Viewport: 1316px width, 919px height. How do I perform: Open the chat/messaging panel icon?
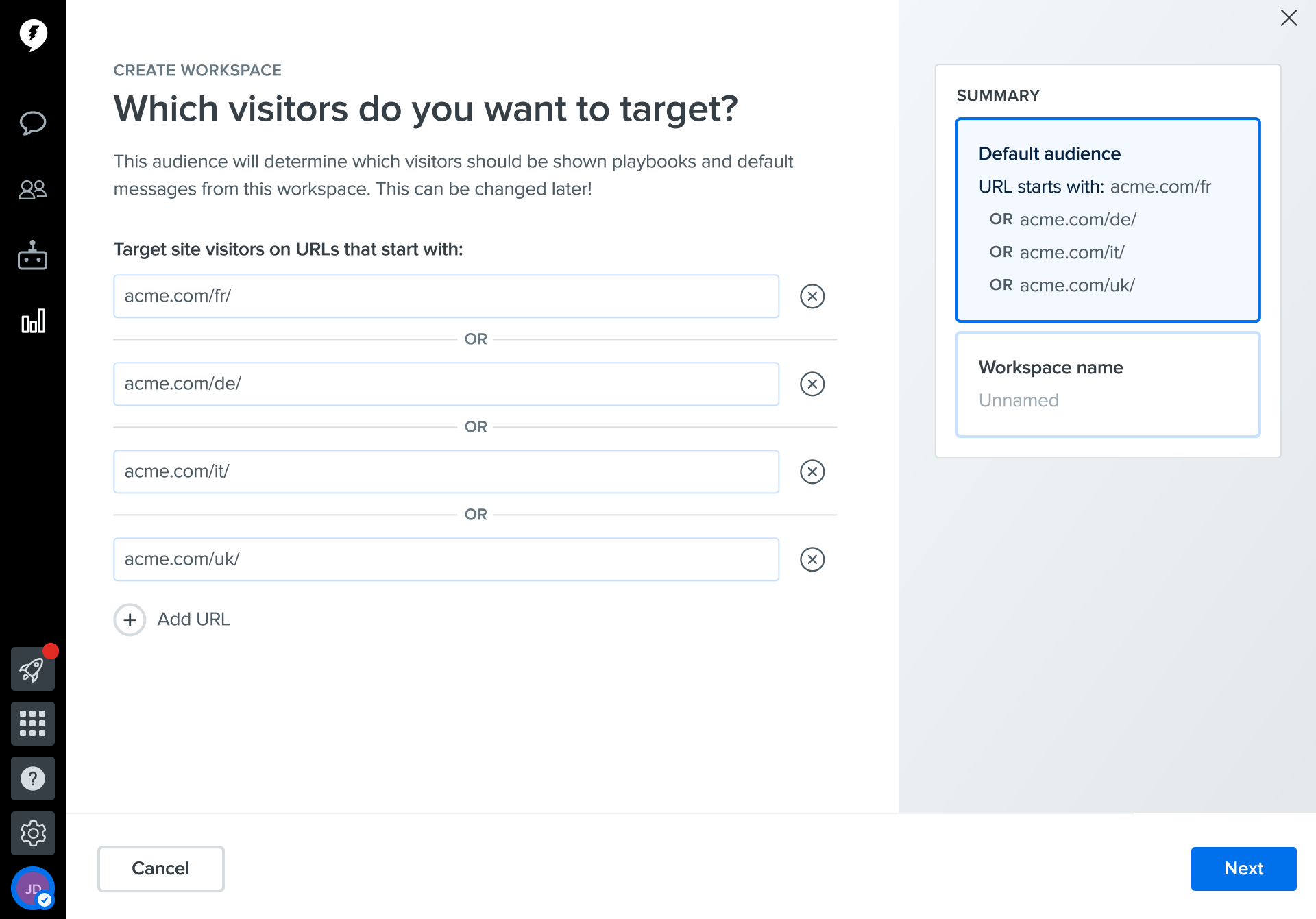pos(32,123)
